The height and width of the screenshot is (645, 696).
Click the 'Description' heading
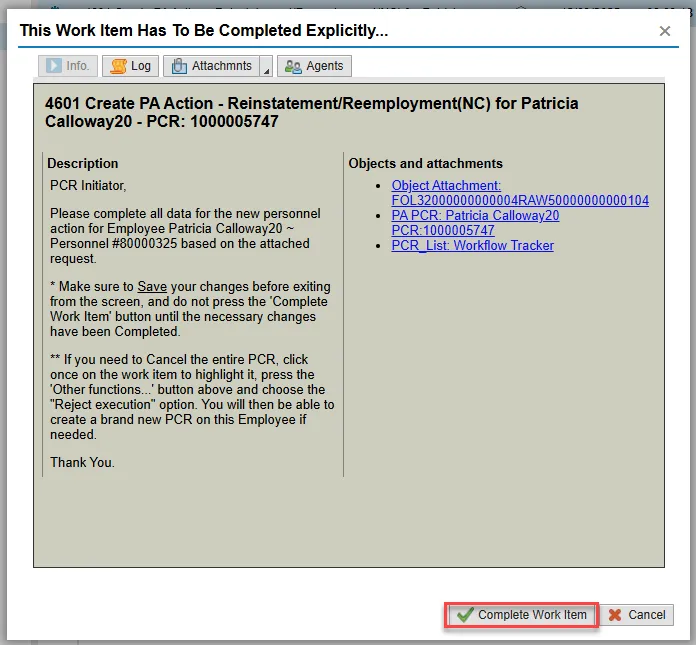pyautogui.click(x=83, y=163)
